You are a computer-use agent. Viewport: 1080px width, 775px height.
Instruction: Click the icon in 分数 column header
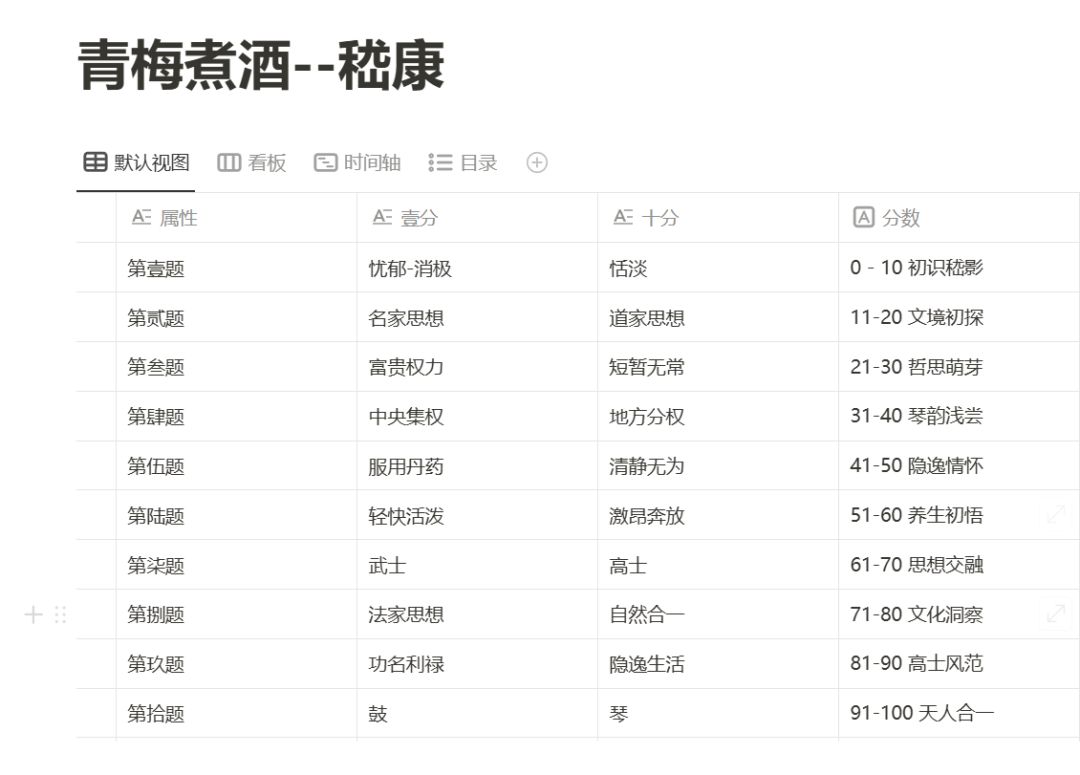pyautogui.click(x=863, y=217)
